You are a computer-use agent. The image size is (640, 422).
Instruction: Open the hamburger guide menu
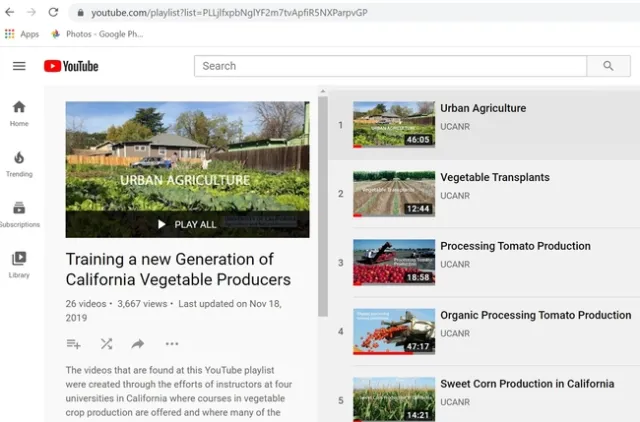click(19, 66)
